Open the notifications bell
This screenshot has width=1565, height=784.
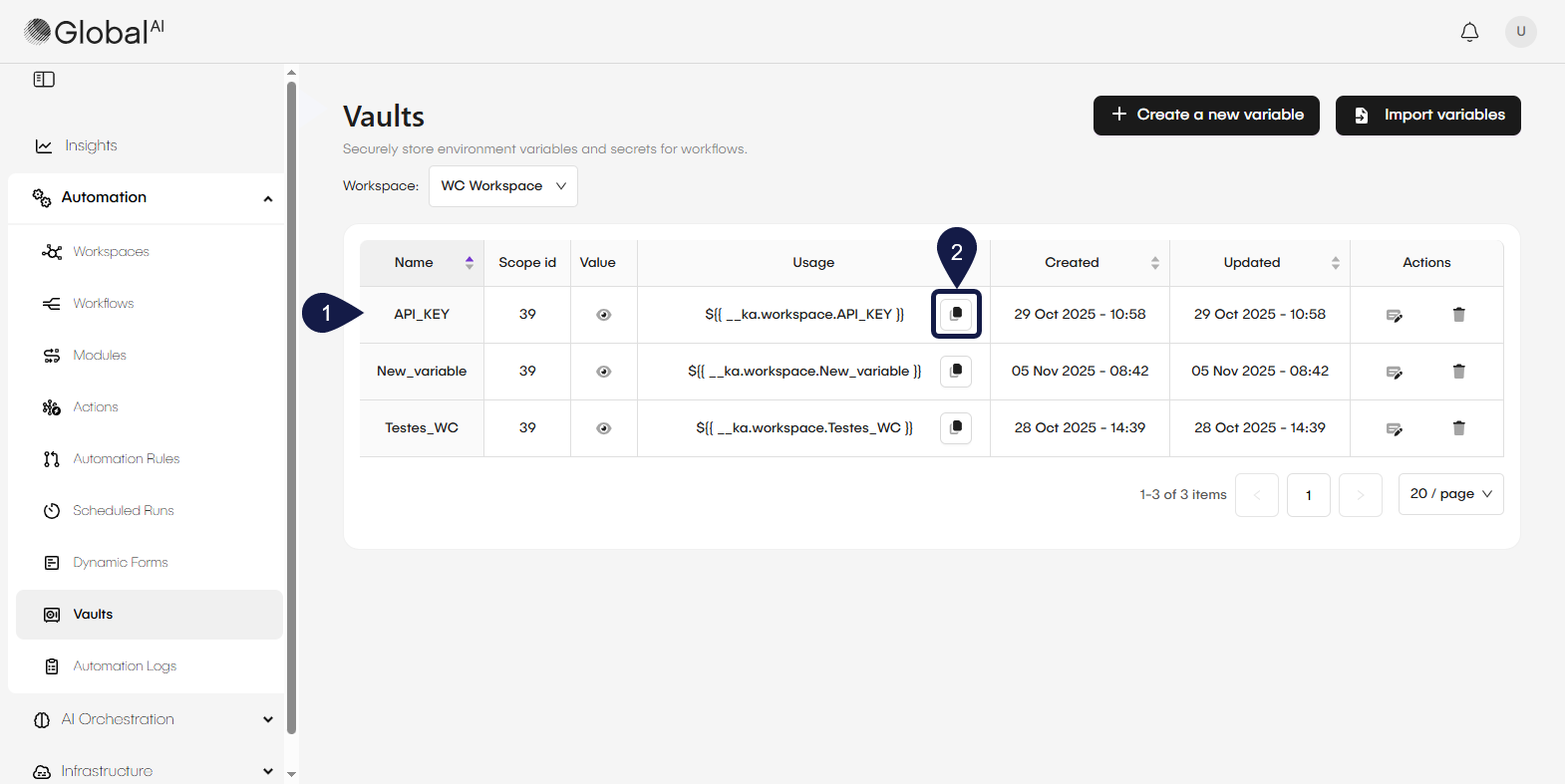[x=1469, y=32]
